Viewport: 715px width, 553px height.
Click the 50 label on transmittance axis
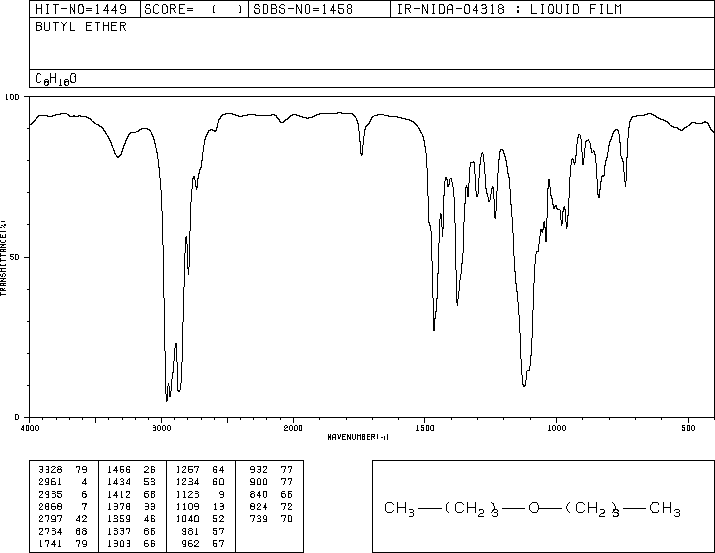(x=15, y=257)
